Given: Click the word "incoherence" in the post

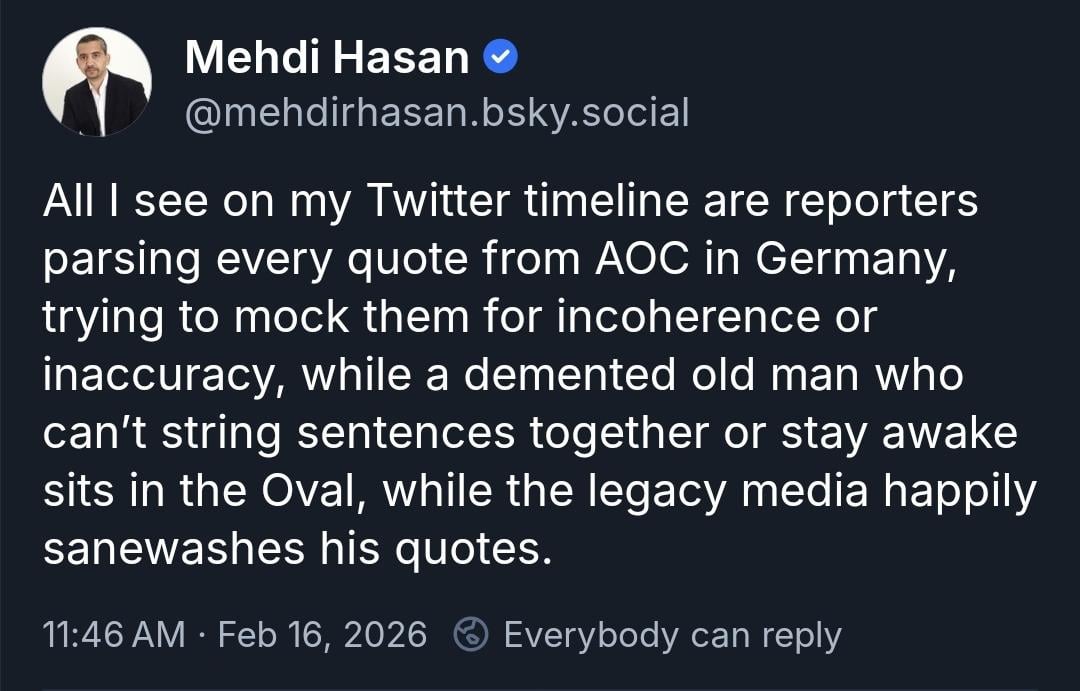Looking at the screenshot, I should [715, 318].
